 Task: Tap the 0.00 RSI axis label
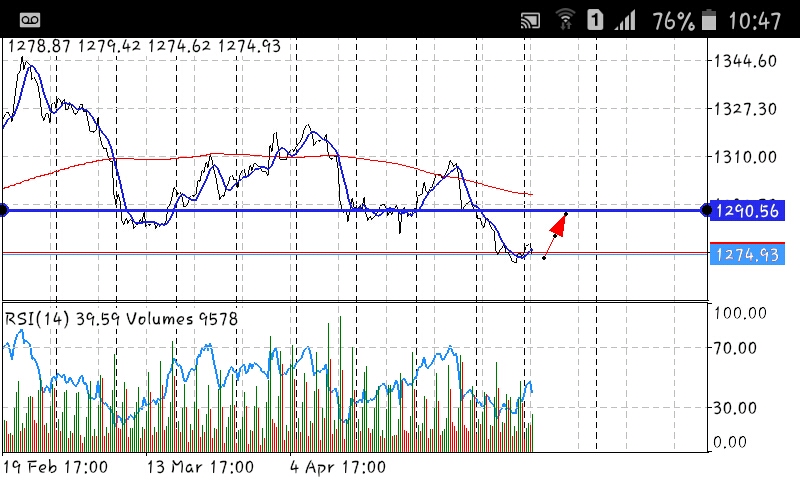[x=730, y=442]
